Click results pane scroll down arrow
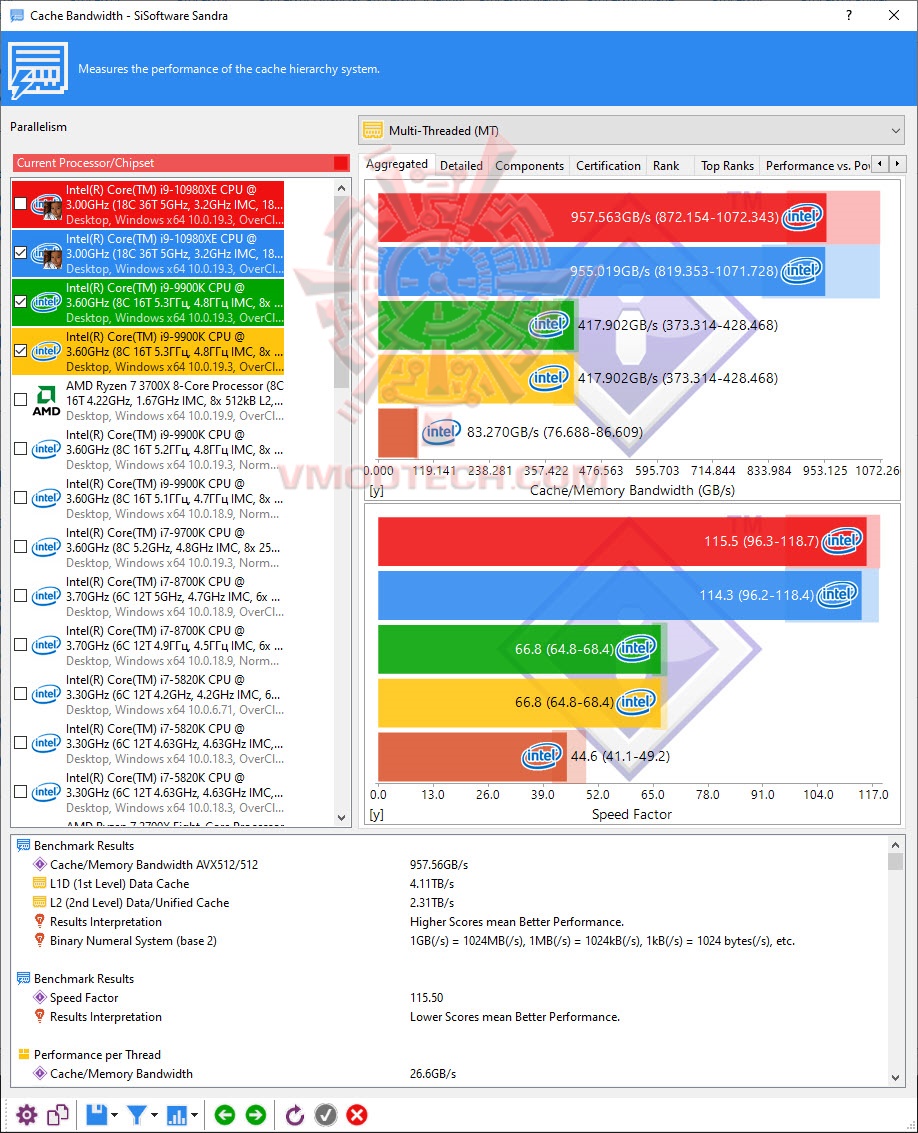Viewport: 918px width, 1133px height. tap(896, 1077)
